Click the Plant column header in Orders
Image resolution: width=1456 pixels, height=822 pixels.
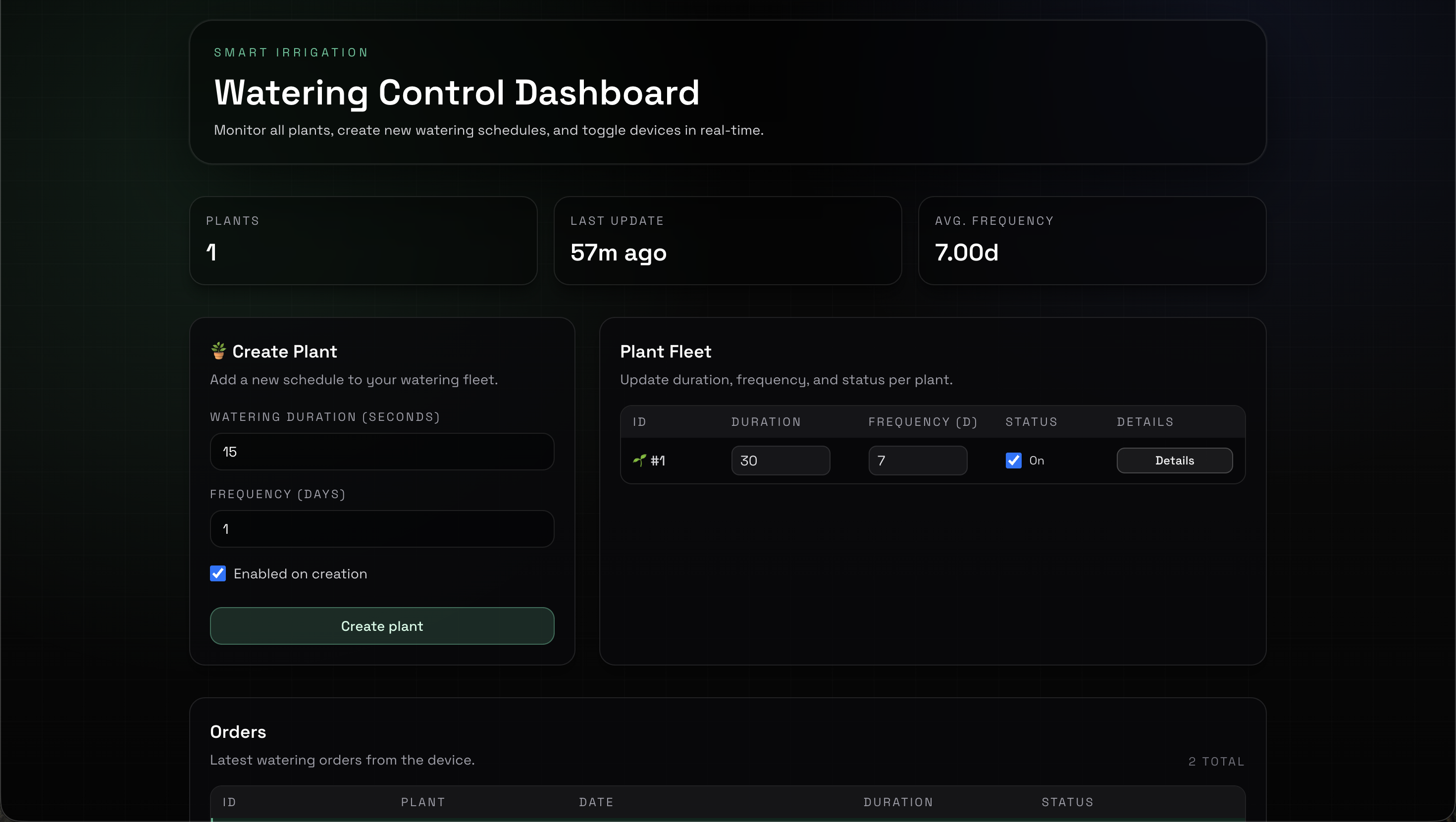pos(423,802)
